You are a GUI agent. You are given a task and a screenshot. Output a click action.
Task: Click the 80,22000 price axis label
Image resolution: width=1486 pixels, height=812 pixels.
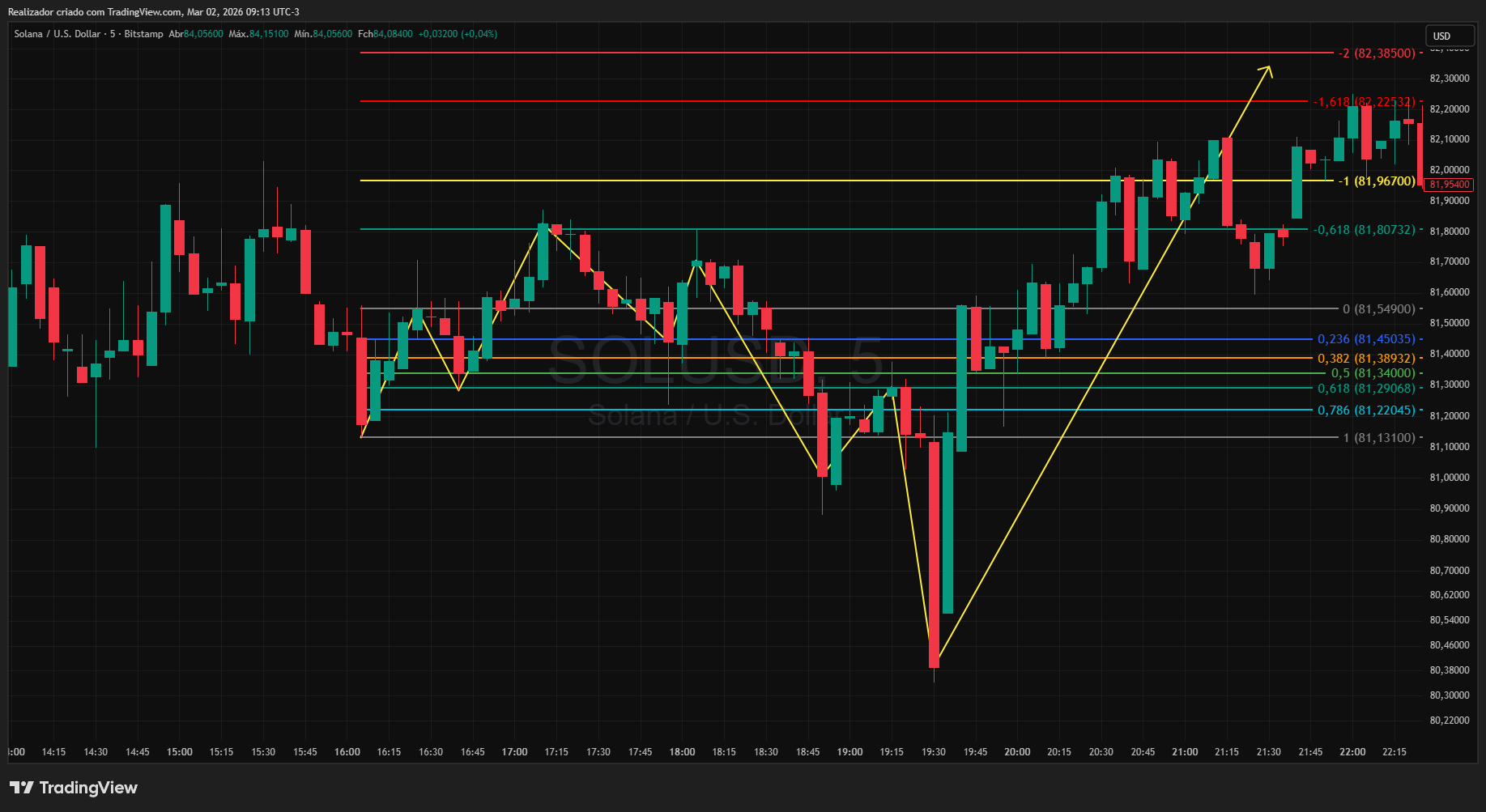(x=1450, y=721)
